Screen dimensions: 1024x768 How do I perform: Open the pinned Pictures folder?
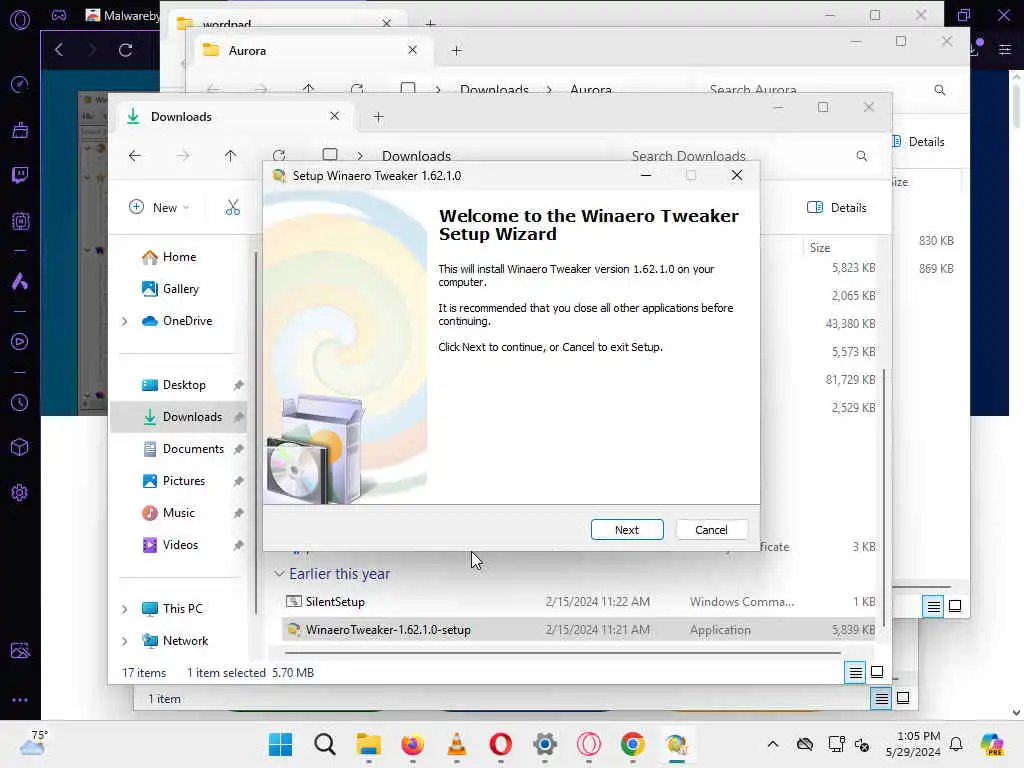coord(174,481)
